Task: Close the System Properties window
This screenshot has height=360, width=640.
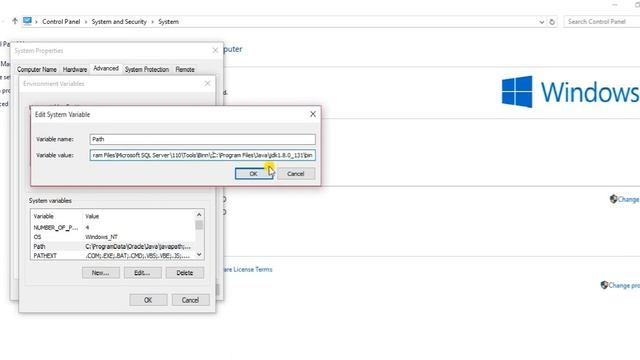Action: coord(215,50)
